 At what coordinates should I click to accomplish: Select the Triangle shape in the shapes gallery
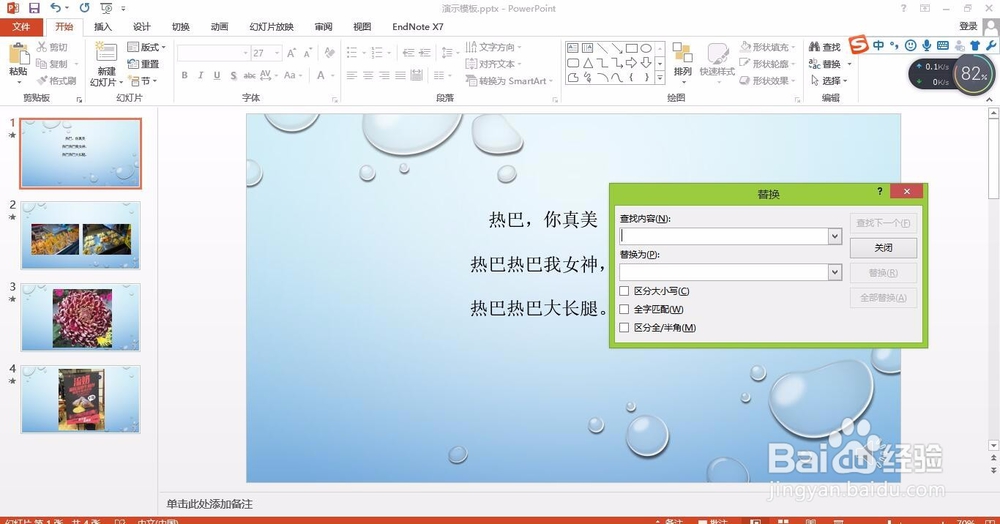tap(587, 63)
